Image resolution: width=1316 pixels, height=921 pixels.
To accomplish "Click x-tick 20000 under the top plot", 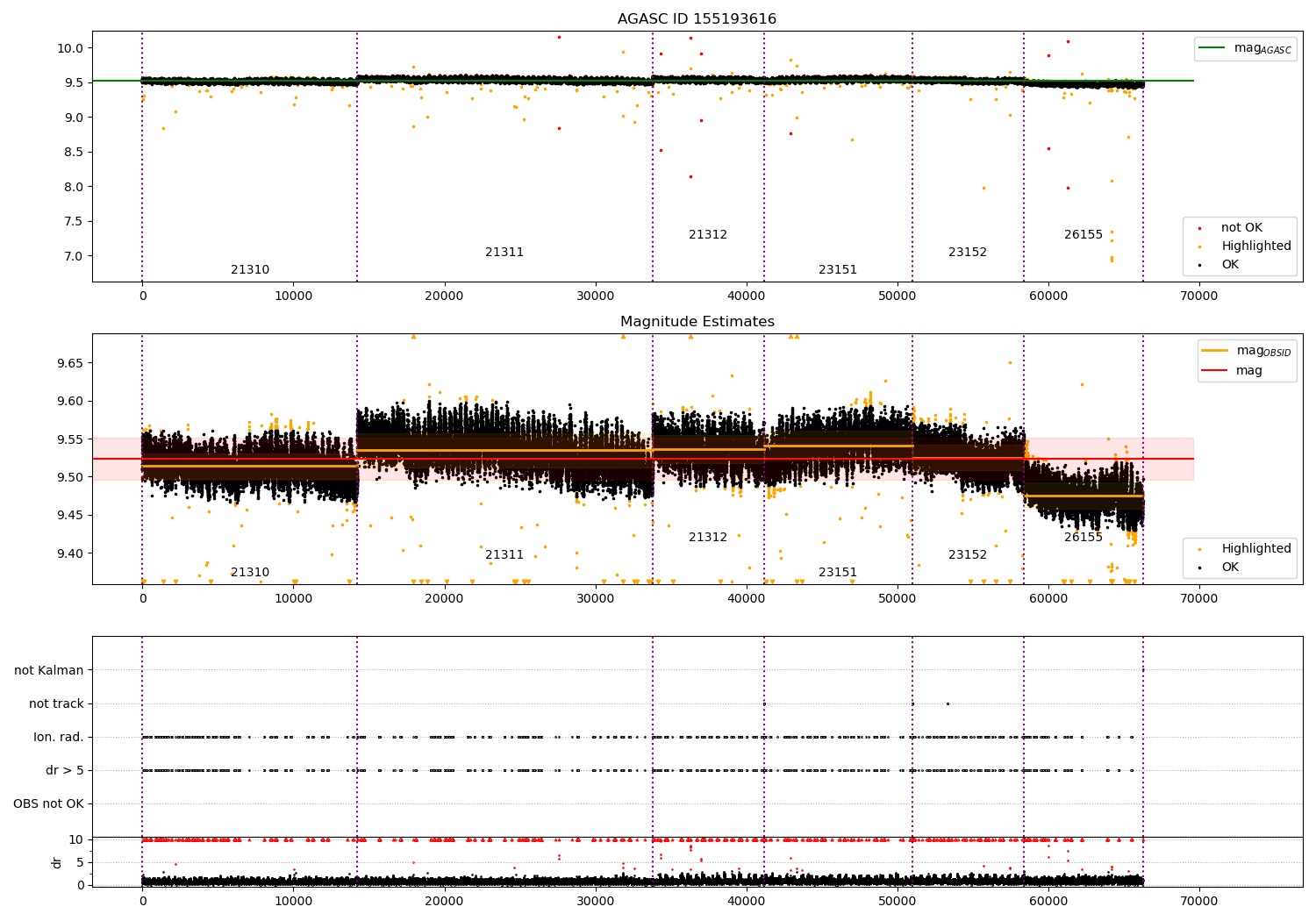I will 445,296.
